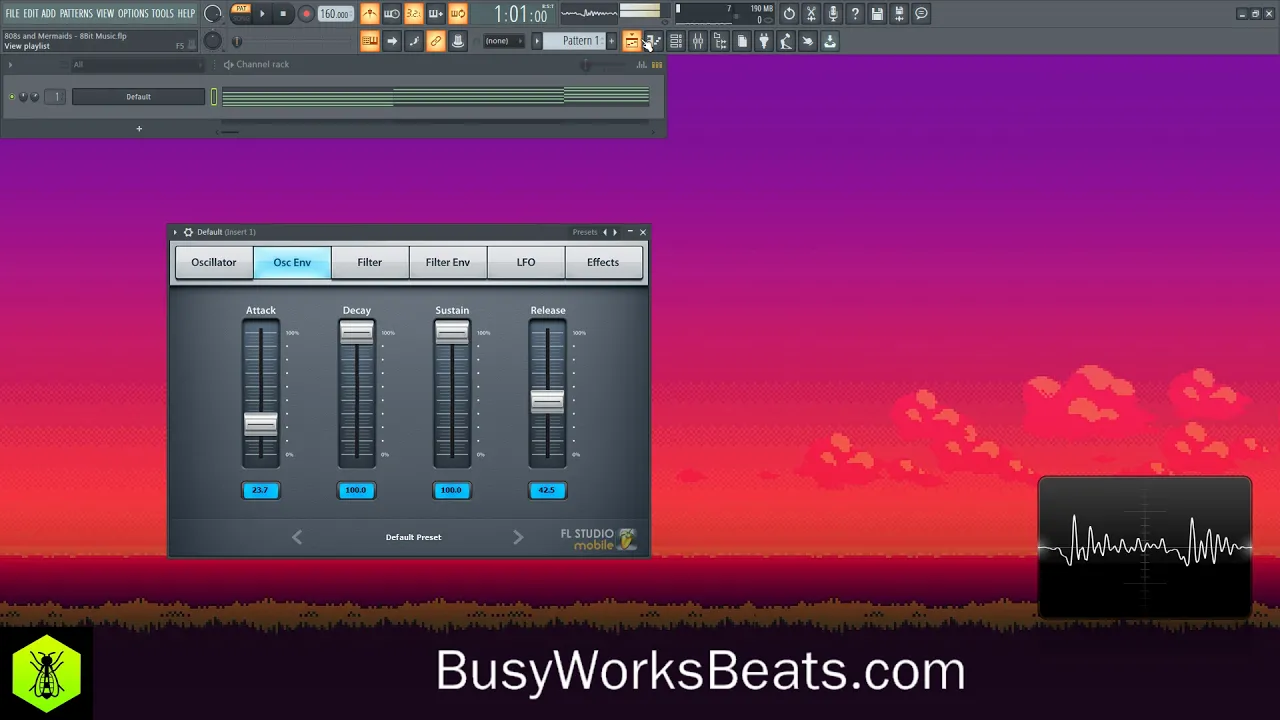Open the audio editor scissors icon
The width and height of the screenshot is (1280, 720).
[811, 14]
